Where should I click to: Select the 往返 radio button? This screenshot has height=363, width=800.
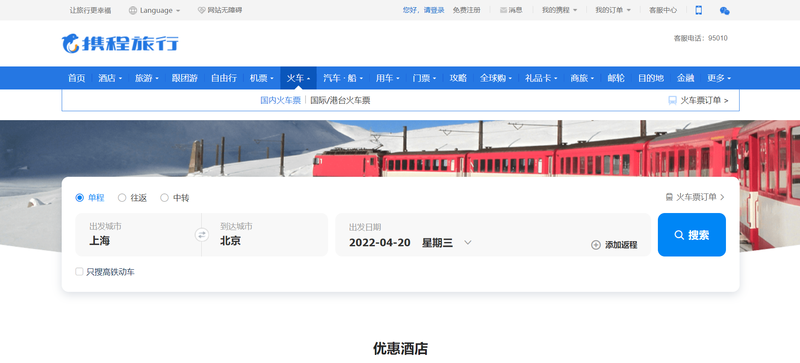[122, 198]
